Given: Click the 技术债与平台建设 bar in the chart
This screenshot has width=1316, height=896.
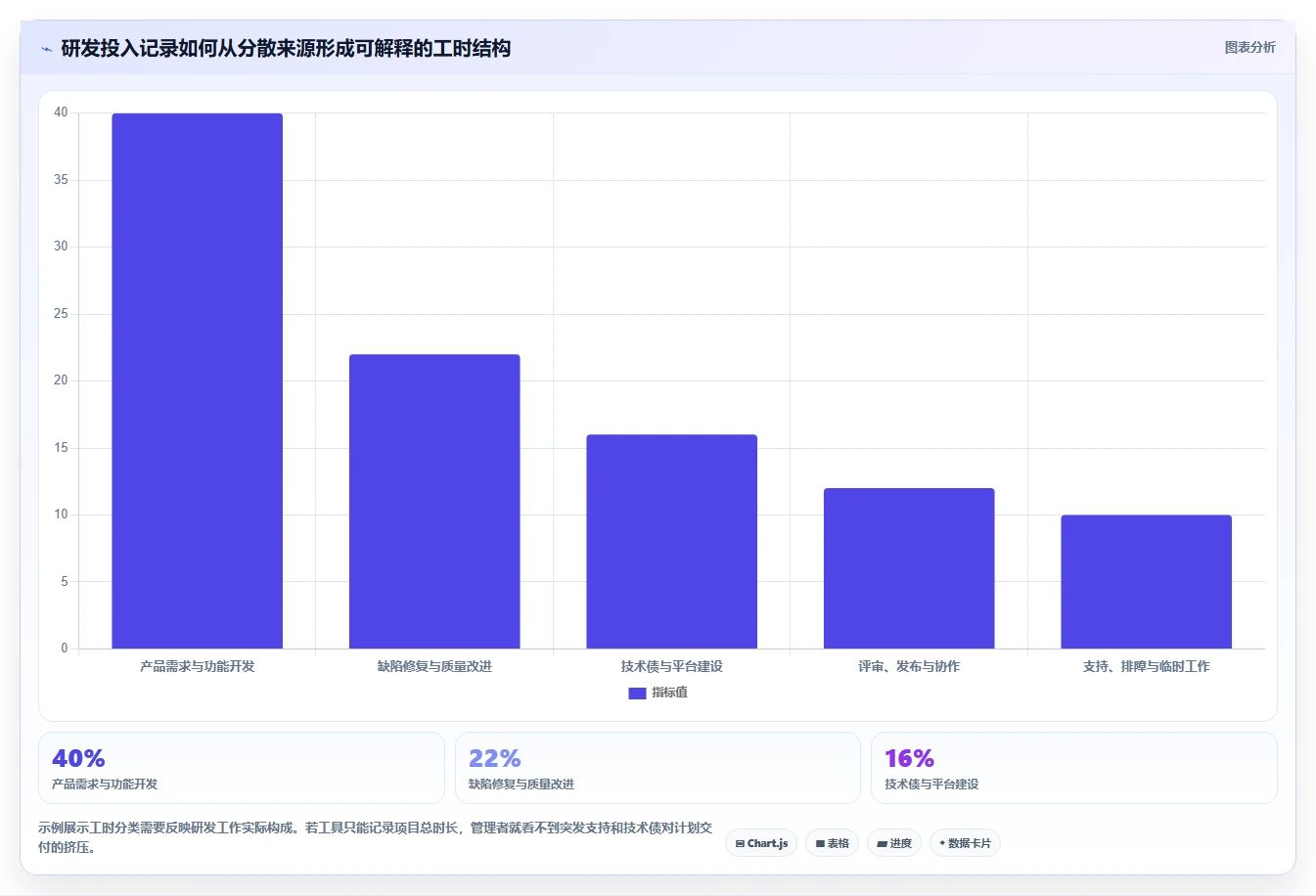Looking at the screenshot, I should (x=672, y=541).
